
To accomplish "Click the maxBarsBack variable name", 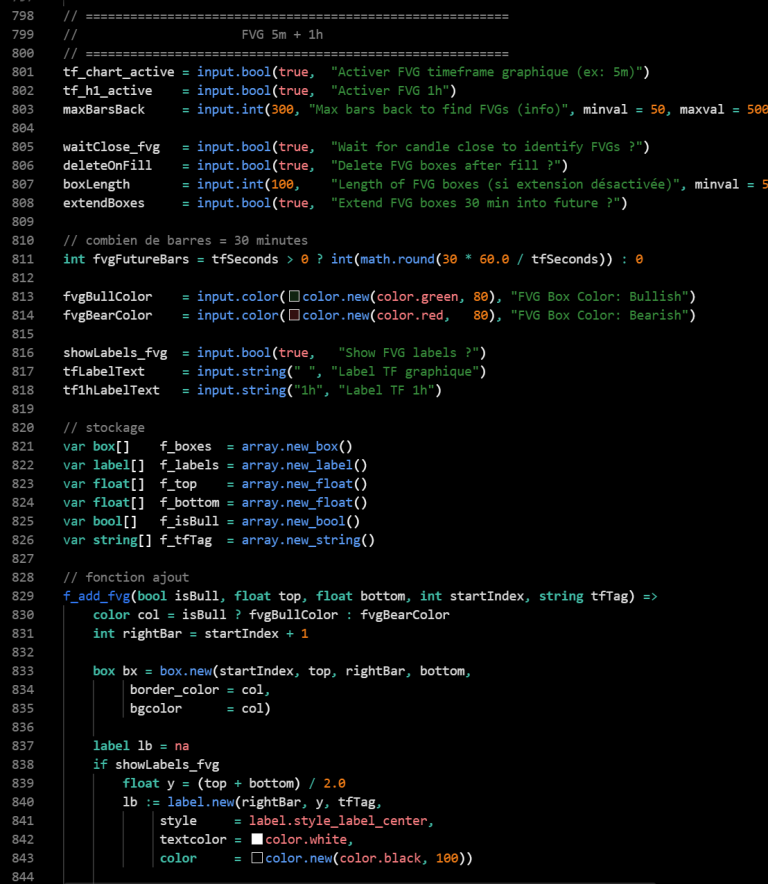I will [103, 109].
